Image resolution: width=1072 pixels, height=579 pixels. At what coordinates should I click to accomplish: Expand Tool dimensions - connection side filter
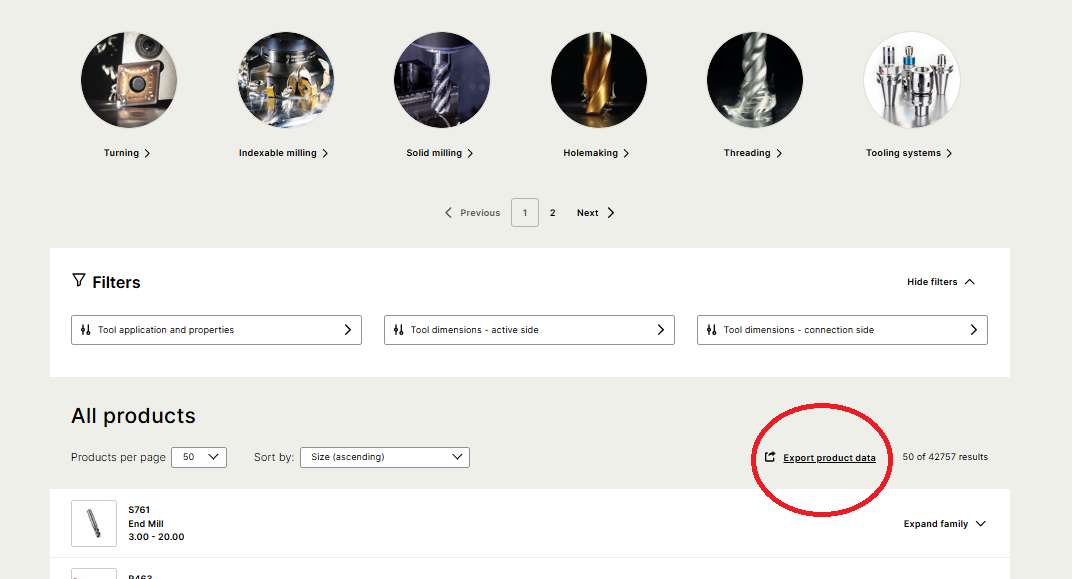842,330
